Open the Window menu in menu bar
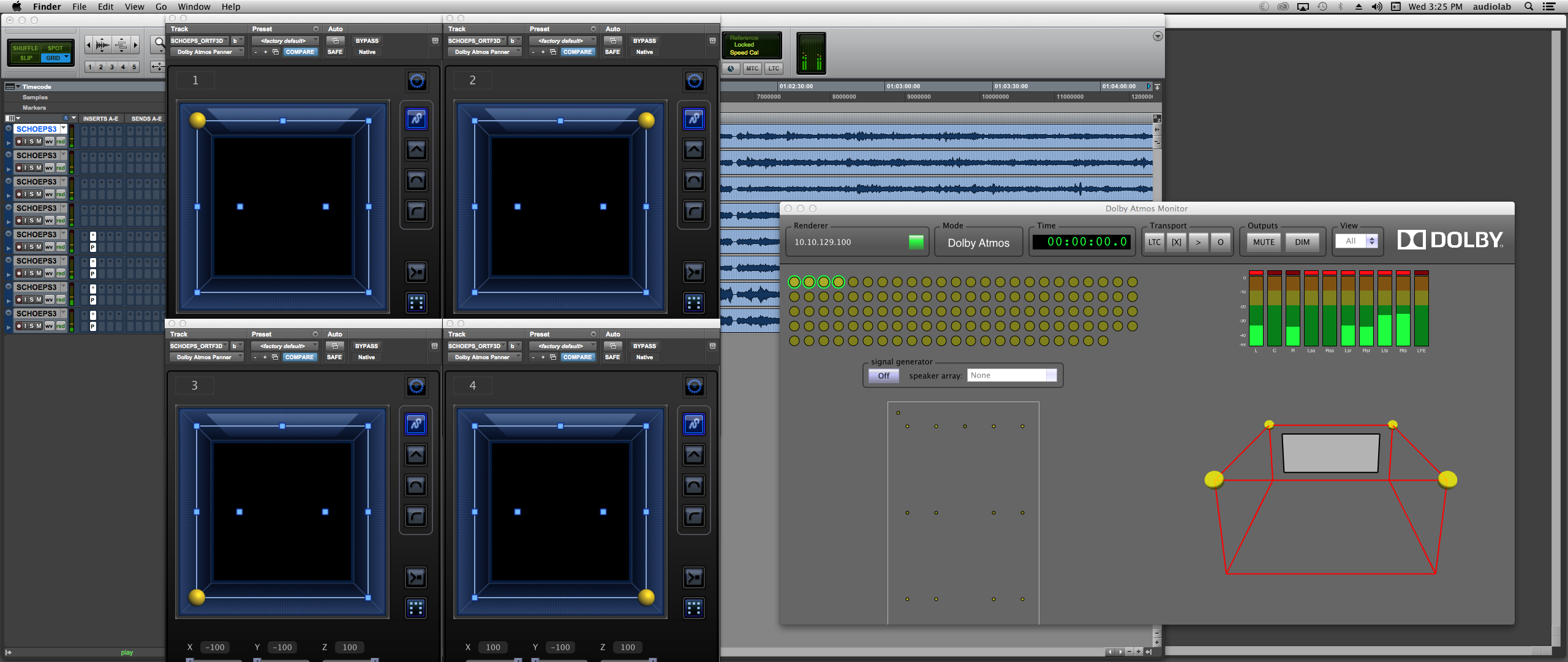The width and height of the screenshot is (1568, 662). coord(194,7)
